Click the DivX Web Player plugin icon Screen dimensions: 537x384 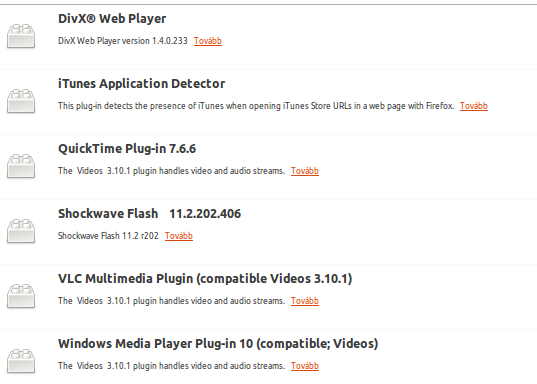point(21,36)
